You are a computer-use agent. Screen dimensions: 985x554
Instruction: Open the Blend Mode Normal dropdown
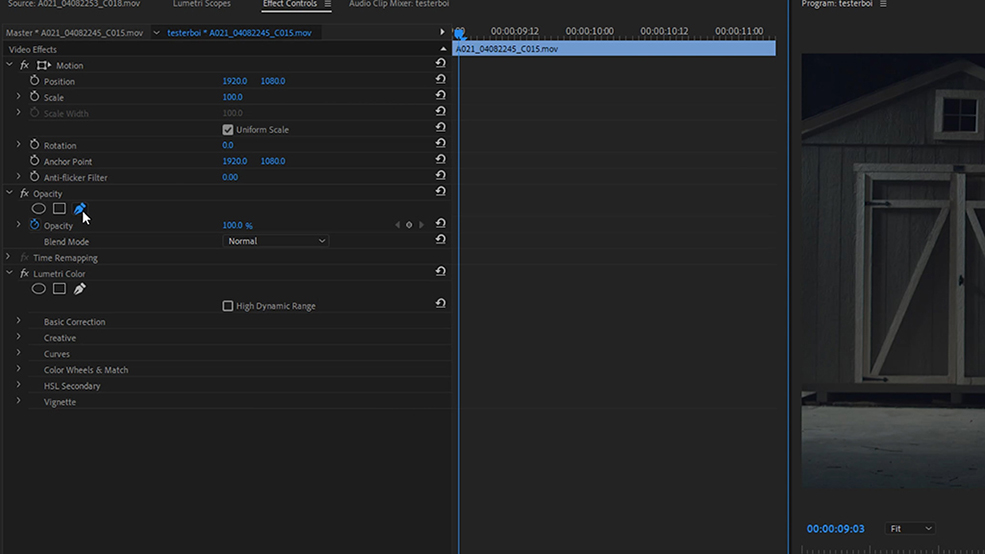pos(276,241)
